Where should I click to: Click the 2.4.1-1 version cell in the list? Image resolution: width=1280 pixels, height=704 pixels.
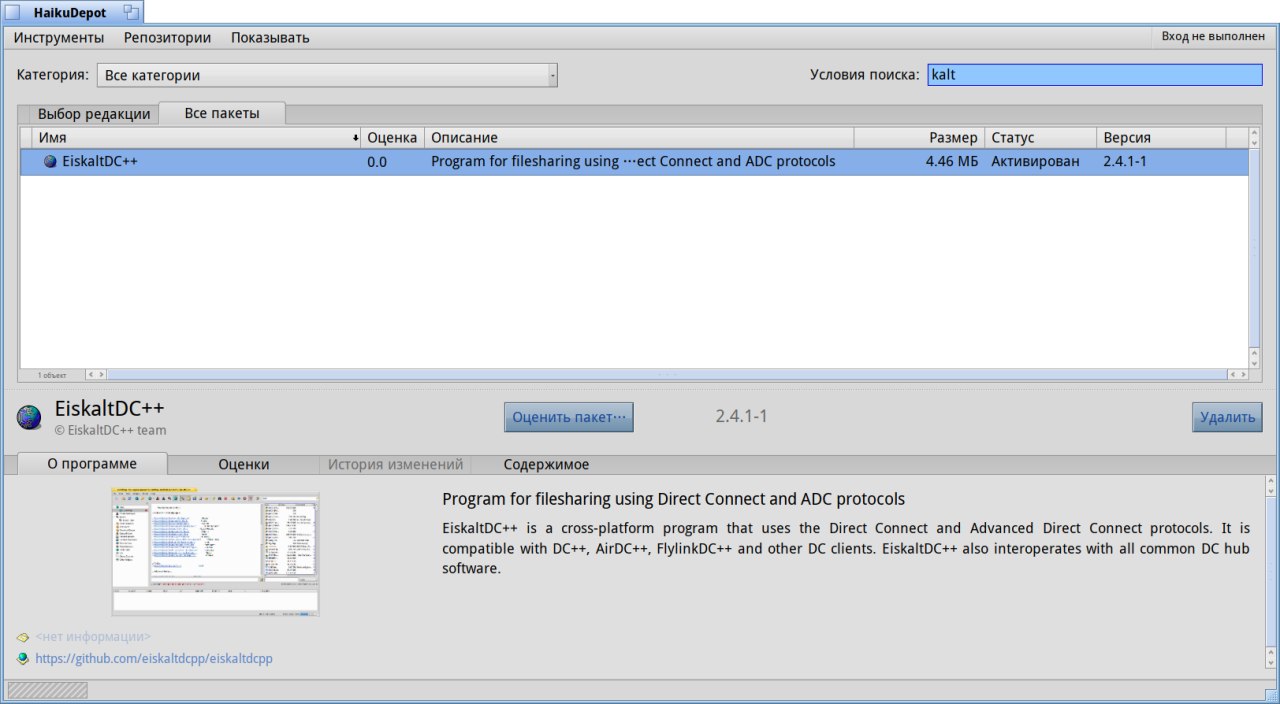click(1125, 161)
